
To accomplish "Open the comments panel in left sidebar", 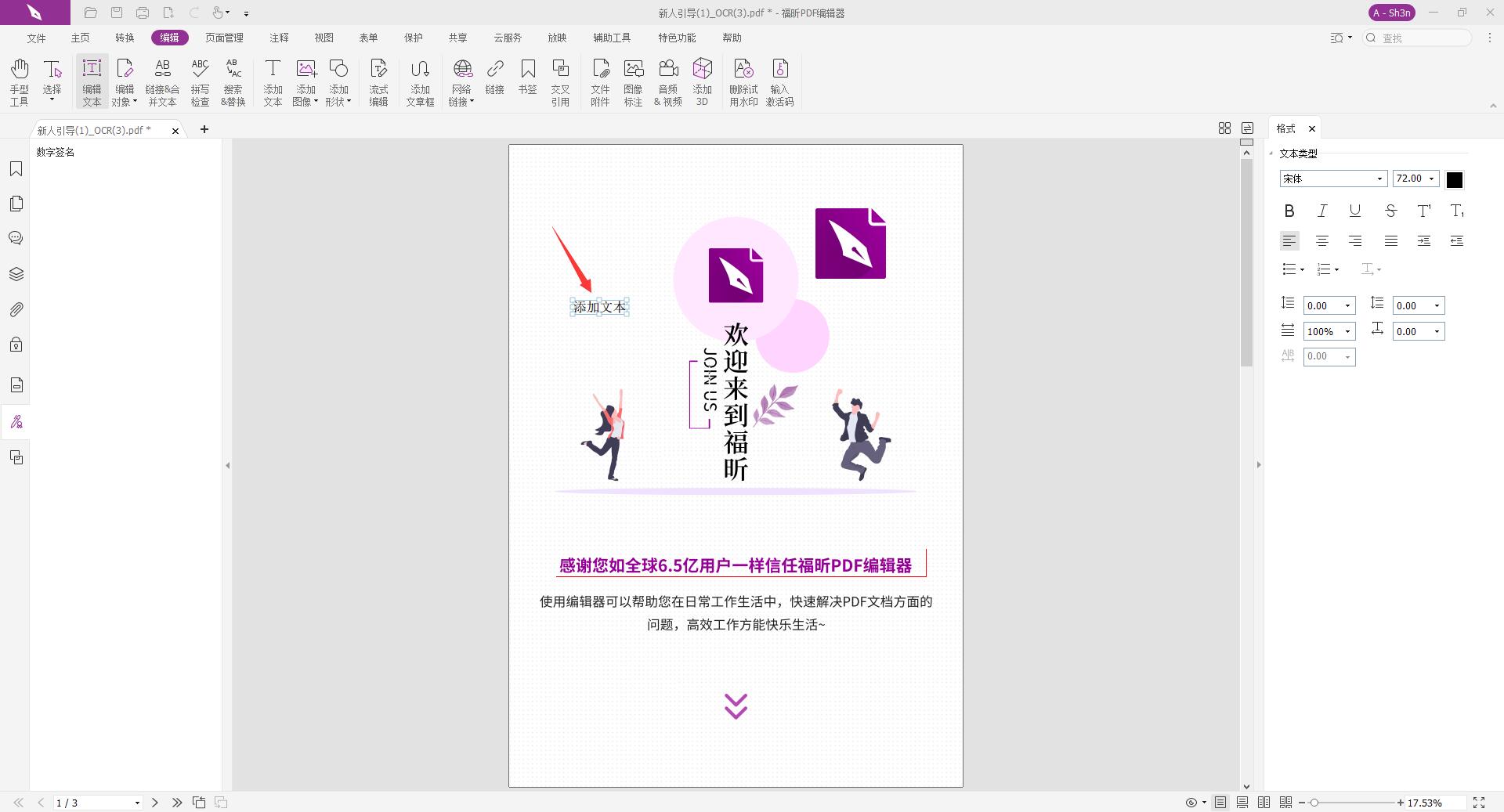I will point(16,238).
